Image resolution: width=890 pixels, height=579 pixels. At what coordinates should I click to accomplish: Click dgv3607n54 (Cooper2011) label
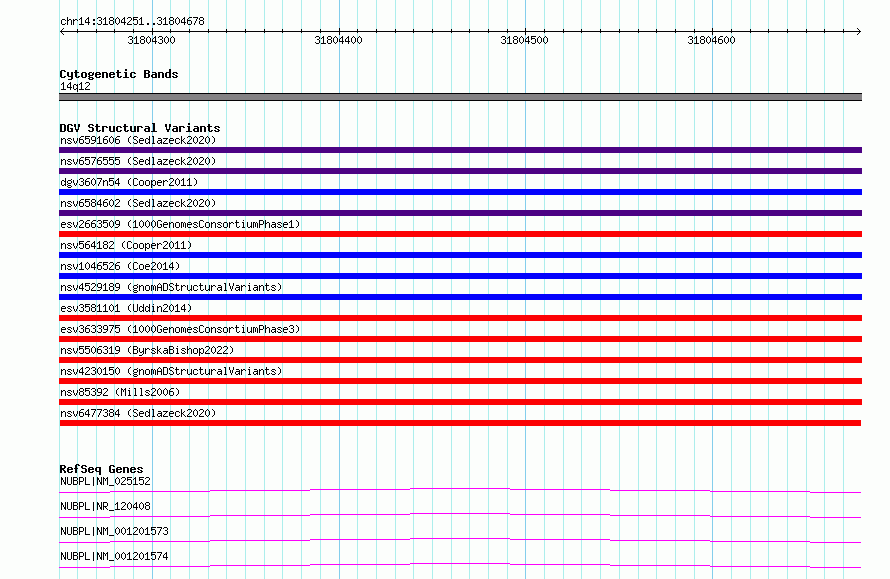pyautogui.click(x=129, y=182)
